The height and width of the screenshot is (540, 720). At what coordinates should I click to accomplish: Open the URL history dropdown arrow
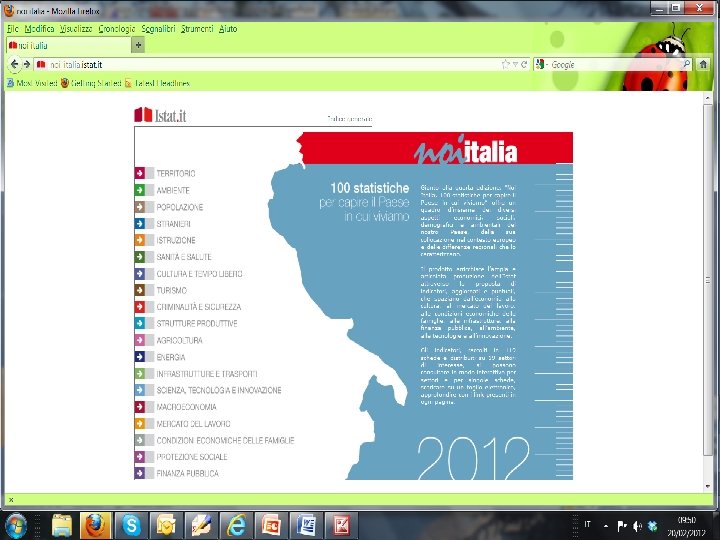pos(515,64)
